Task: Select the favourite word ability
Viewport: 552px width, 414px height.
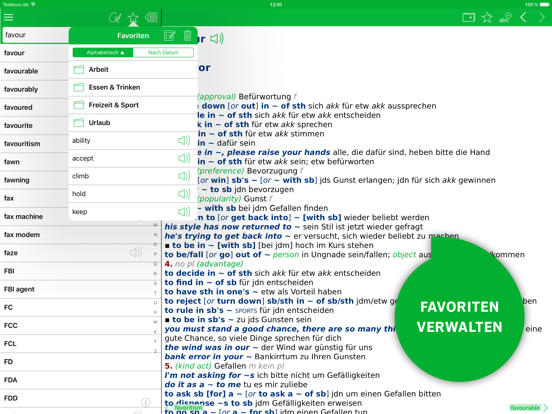Action: point(81,140)
